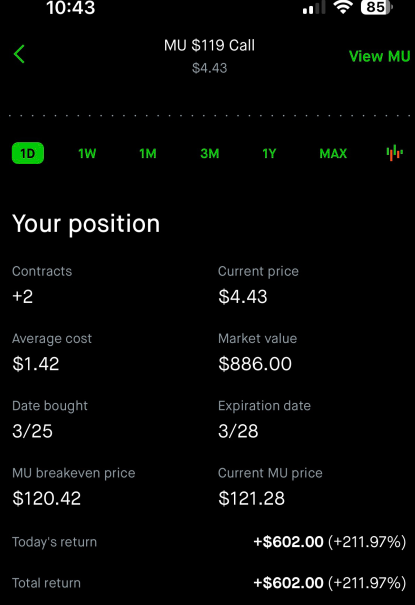Tap the battery indicator showing 85

[377, 7]
